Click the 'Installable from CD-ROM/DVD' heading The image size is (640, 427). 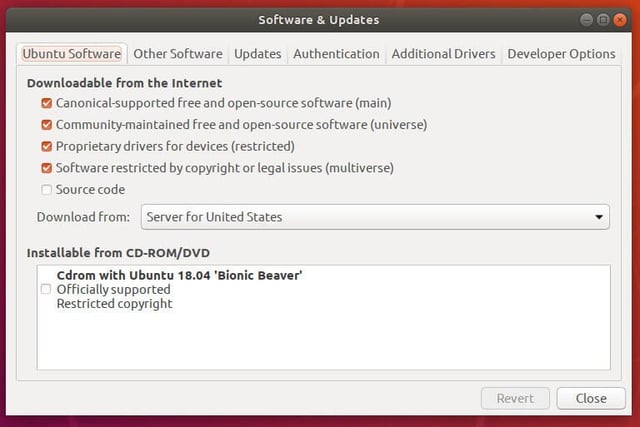[x=118, y=253]
